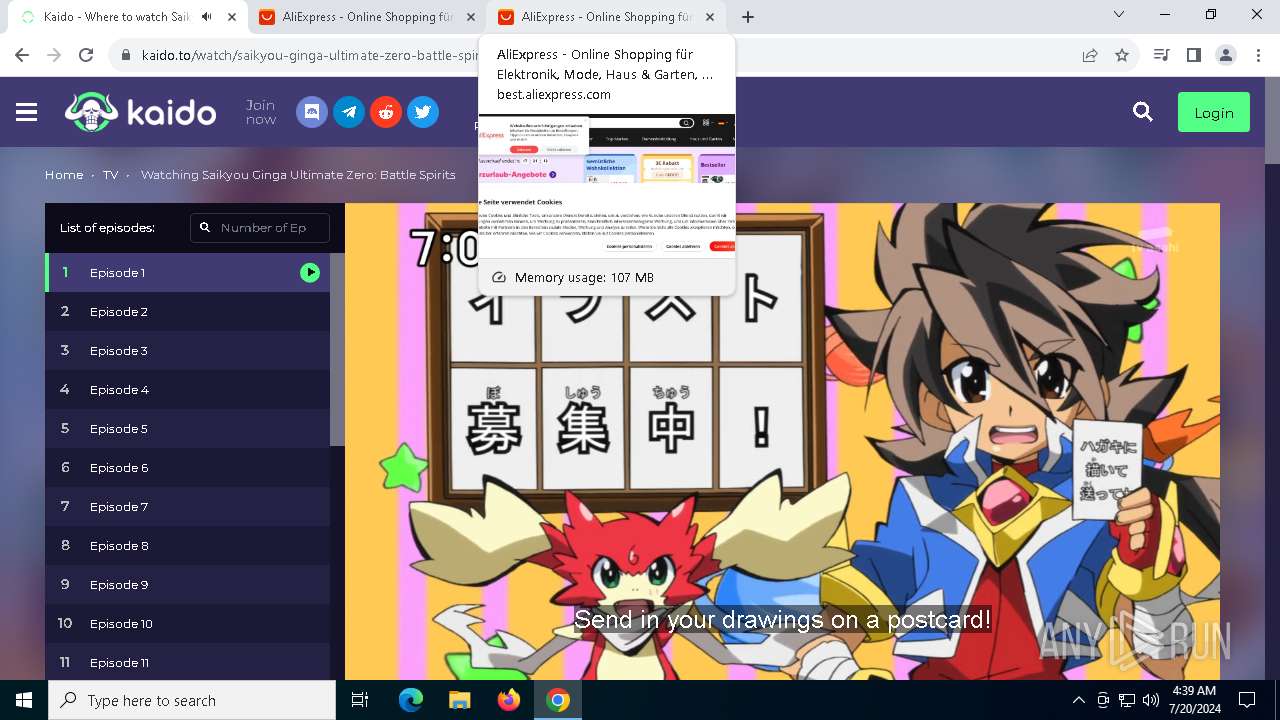
Task: Click the Chrome taskbar icon
Action: point(557,700)
